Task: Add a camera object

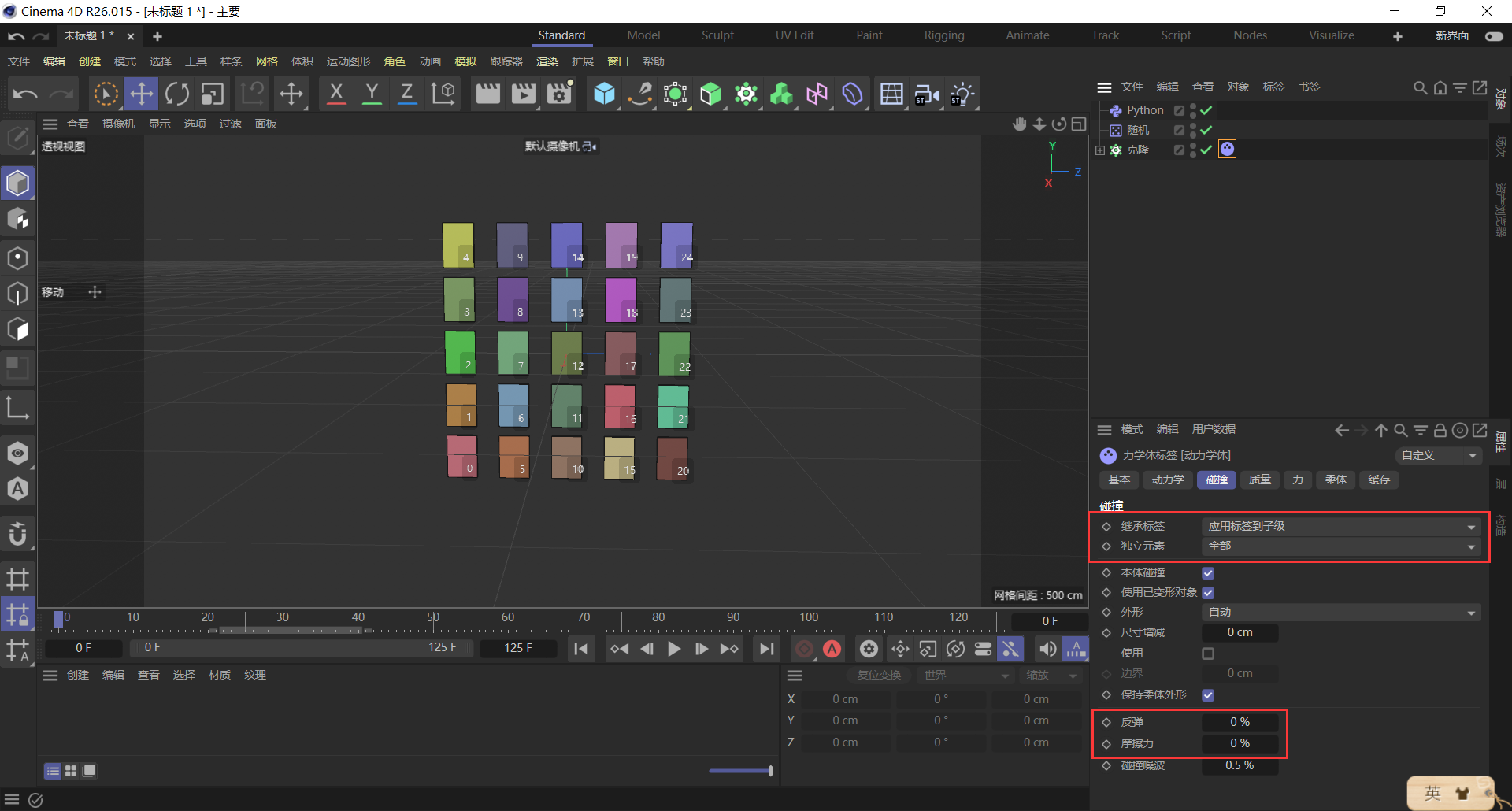Action: [x=927, y=94]
